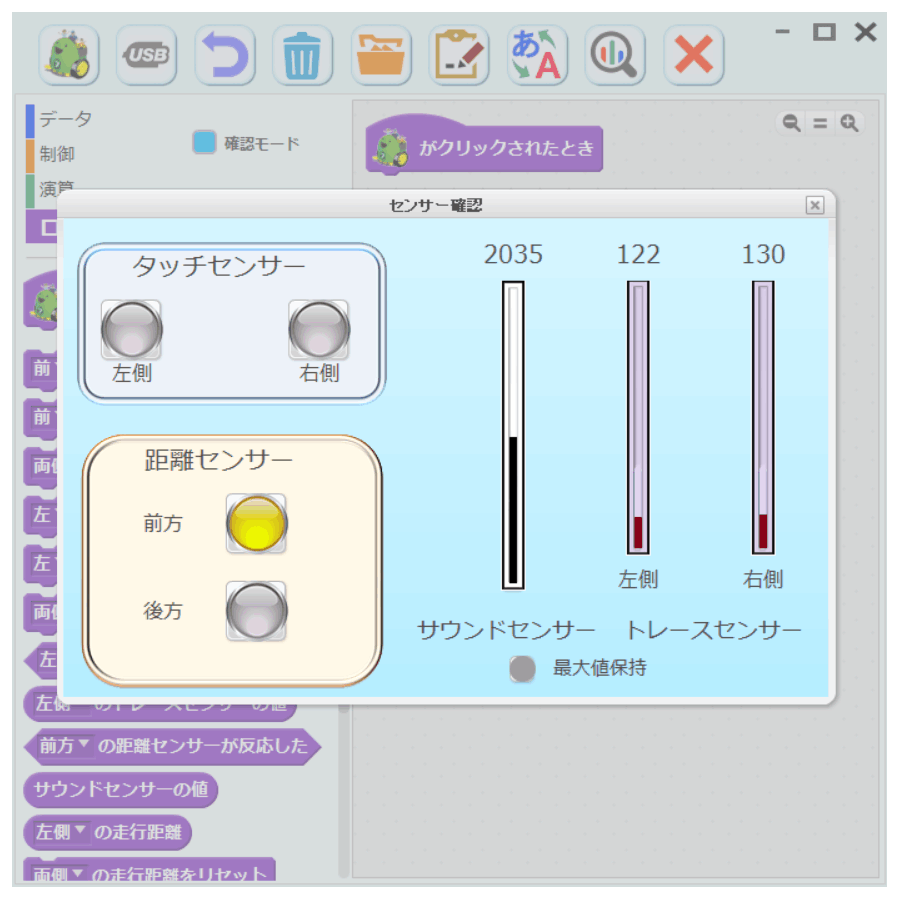
Task: Click the の距離センサーが反応した block
Action: [x=172, y=746]
